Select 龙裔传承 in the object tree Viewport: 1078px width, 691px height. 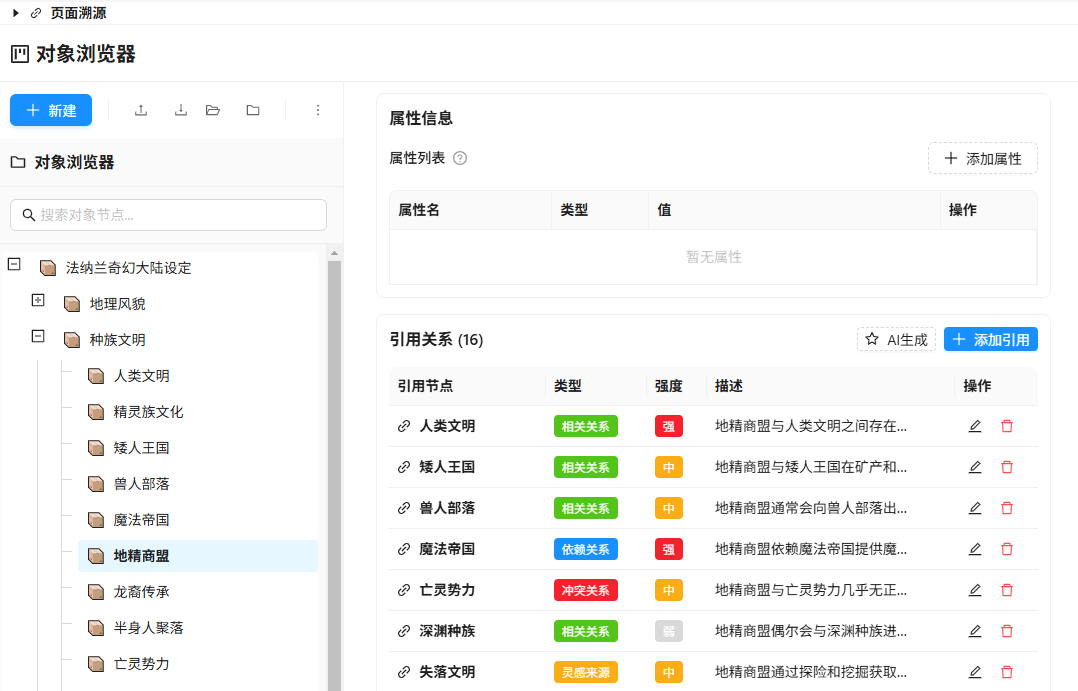pos(141,592)
